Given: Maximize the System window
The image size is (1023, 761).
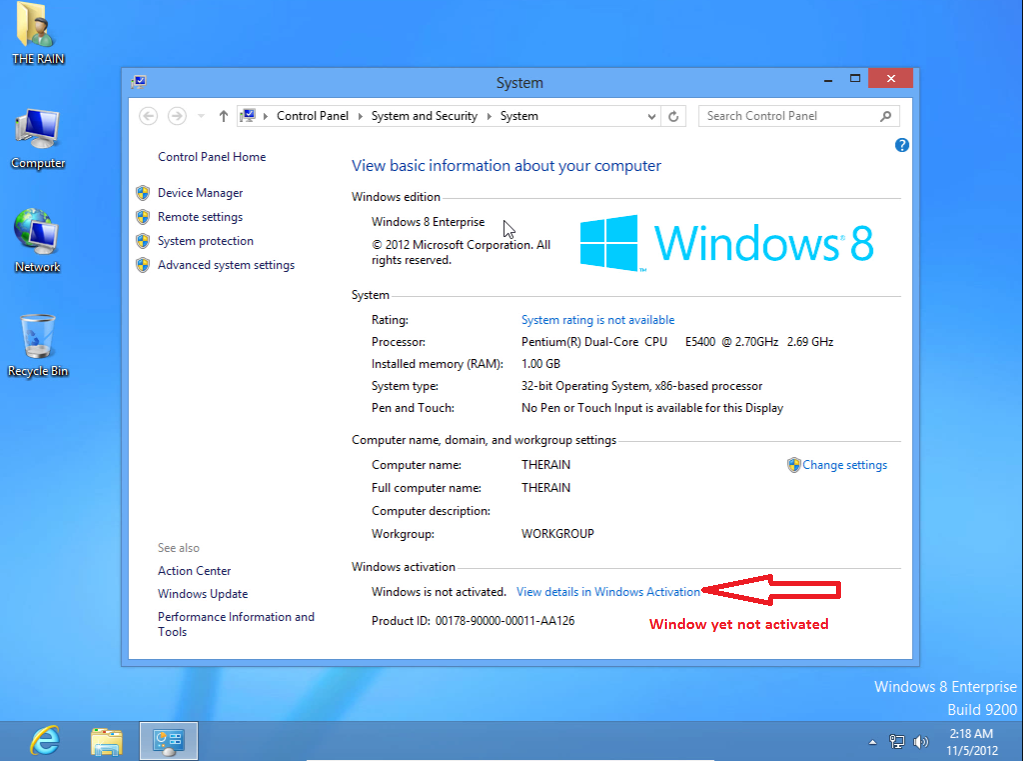Looking at the screenshot, I should point(855,79).
